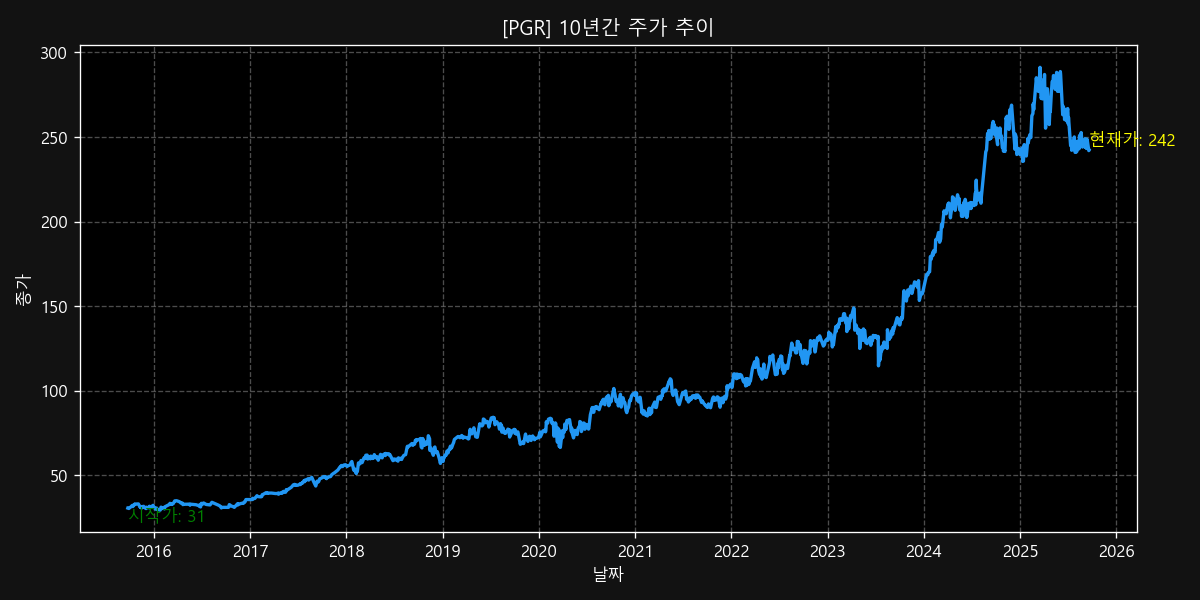The width and height of the screenshot is (1200, 600).
Task: Select the 2016 tick label on x-axis
Action: pyautogui.click(x=154, y=550)
